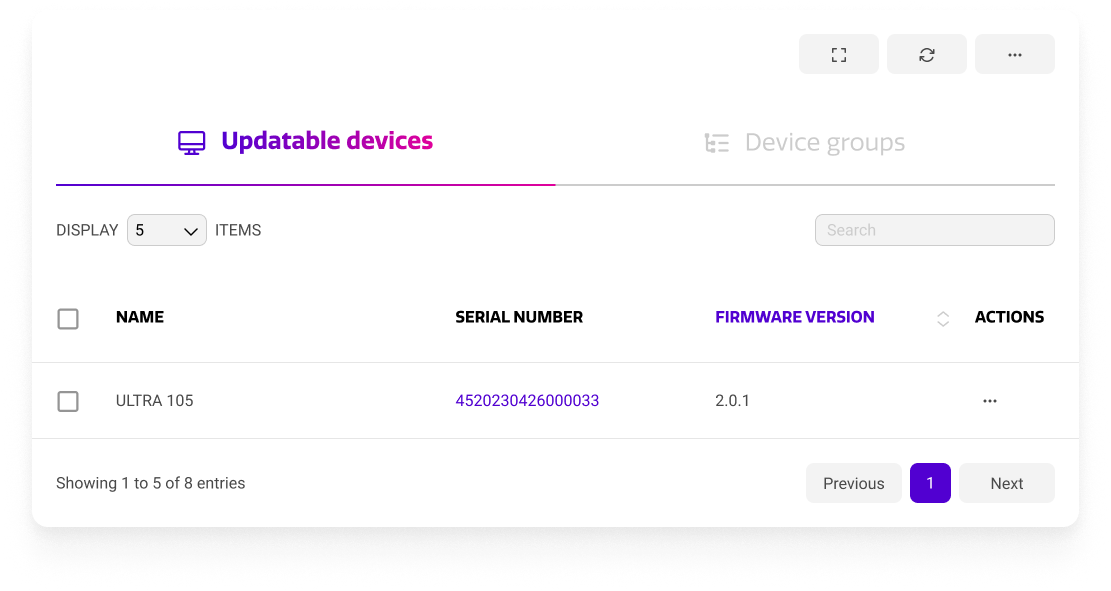The width and height of the screenshot is (1111, 591).
Task: Click the chevron on the Display selector
Action: pyautogui.click(x=193, y=230)
